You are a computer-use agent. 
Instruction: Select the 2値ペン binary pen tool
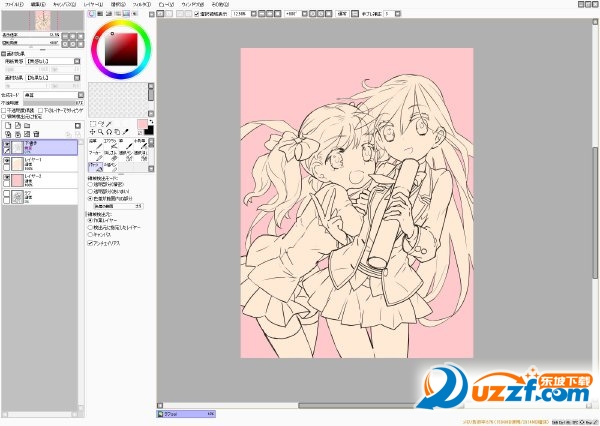[x=110, y=167]
